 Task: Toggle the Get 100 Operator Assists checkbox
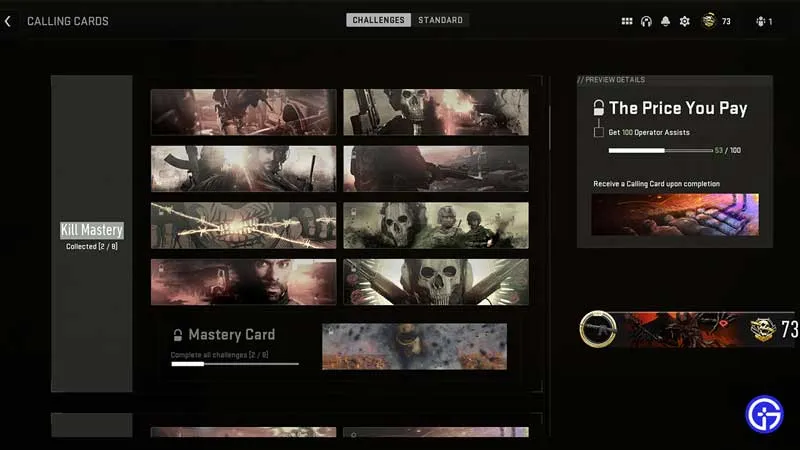point(598,132)
